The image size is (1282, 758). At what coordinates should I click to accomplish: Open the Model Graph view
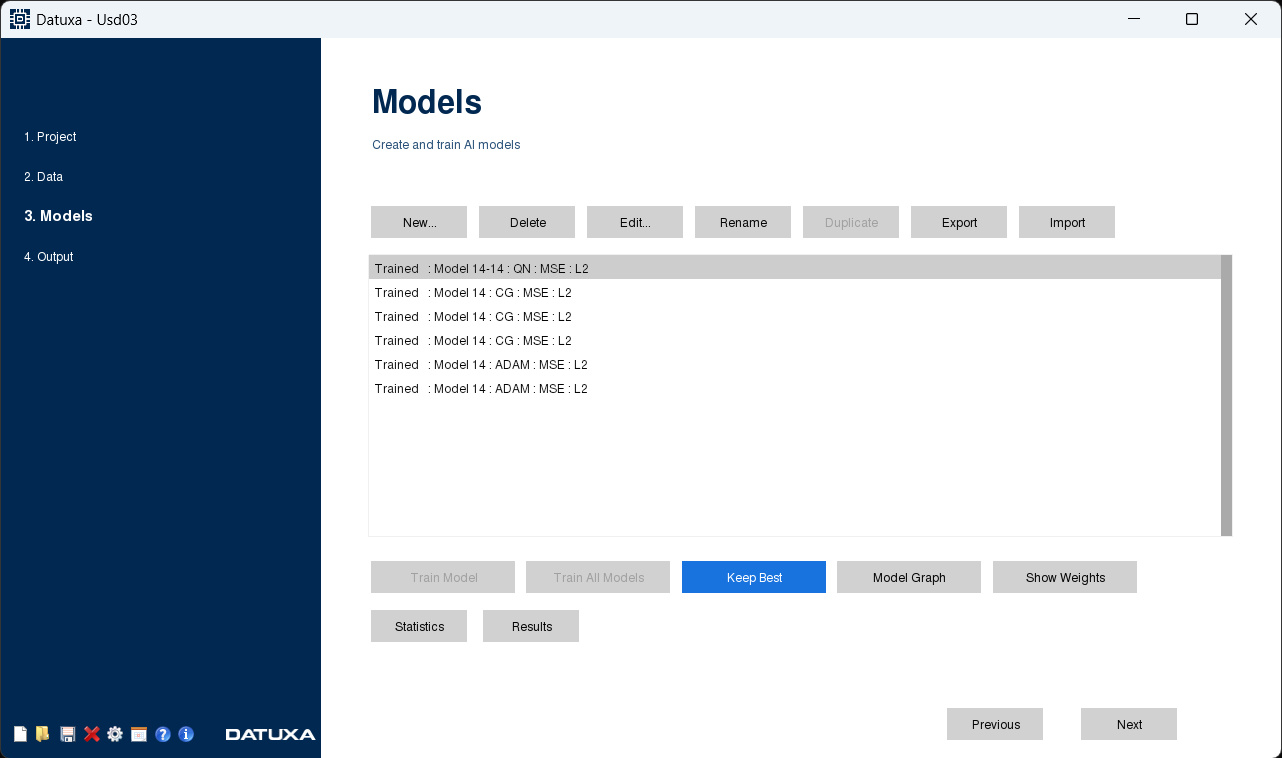pyautogui.click(x=908, y=577)
